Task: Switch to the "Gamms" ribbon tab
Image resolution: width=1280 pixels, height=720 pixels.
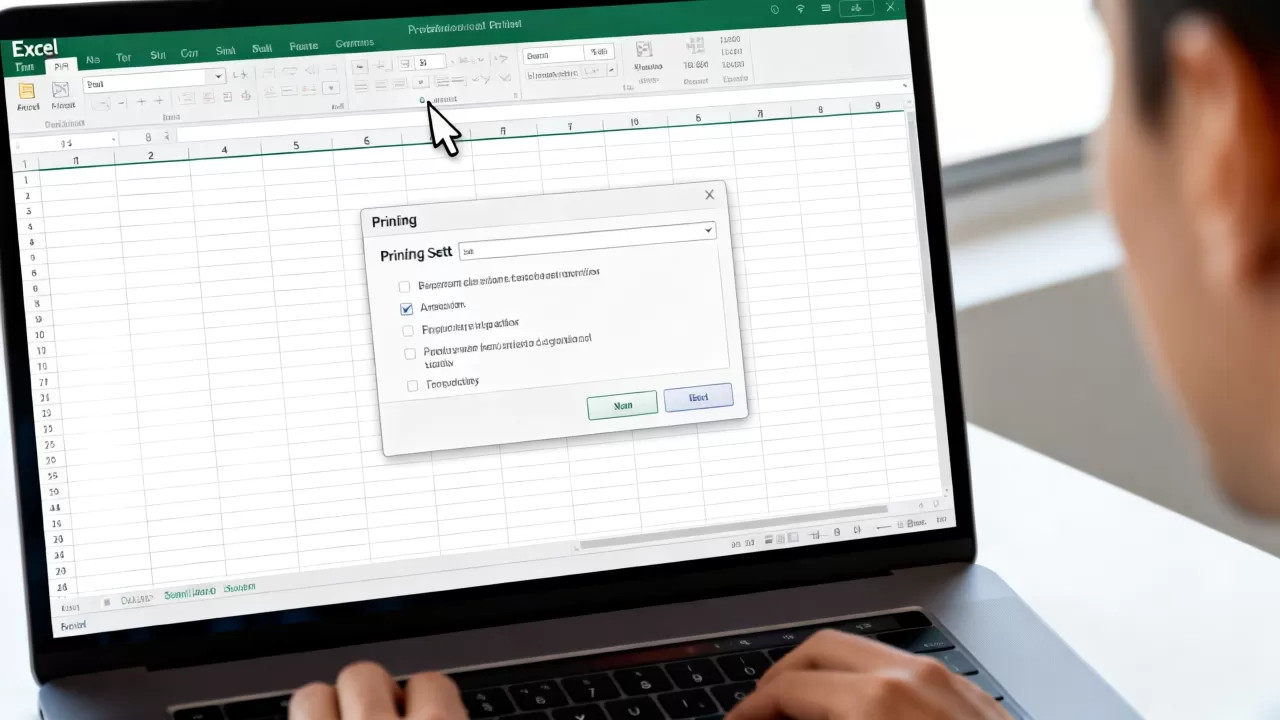Action: (x=354, y=44)
